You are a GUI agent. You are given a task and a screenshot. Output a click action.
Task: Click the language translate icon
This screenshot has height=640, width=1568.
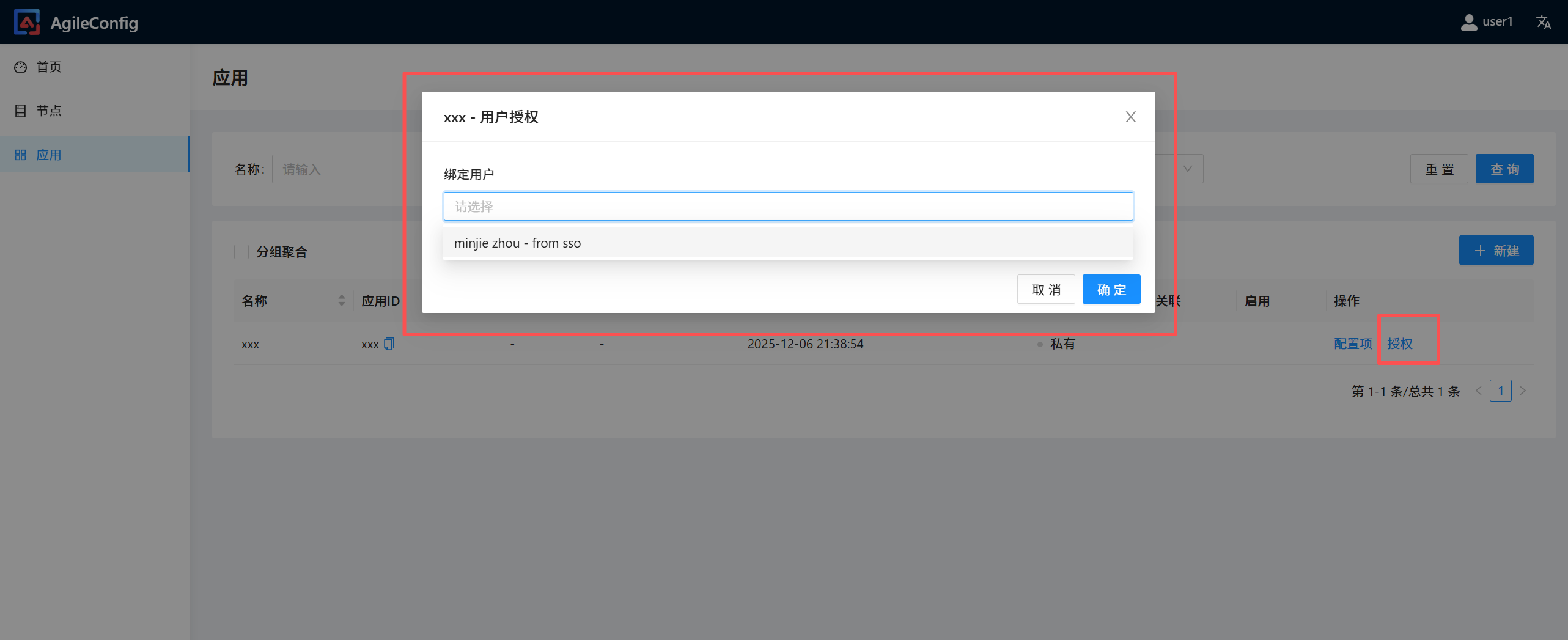coord(1544,23)
